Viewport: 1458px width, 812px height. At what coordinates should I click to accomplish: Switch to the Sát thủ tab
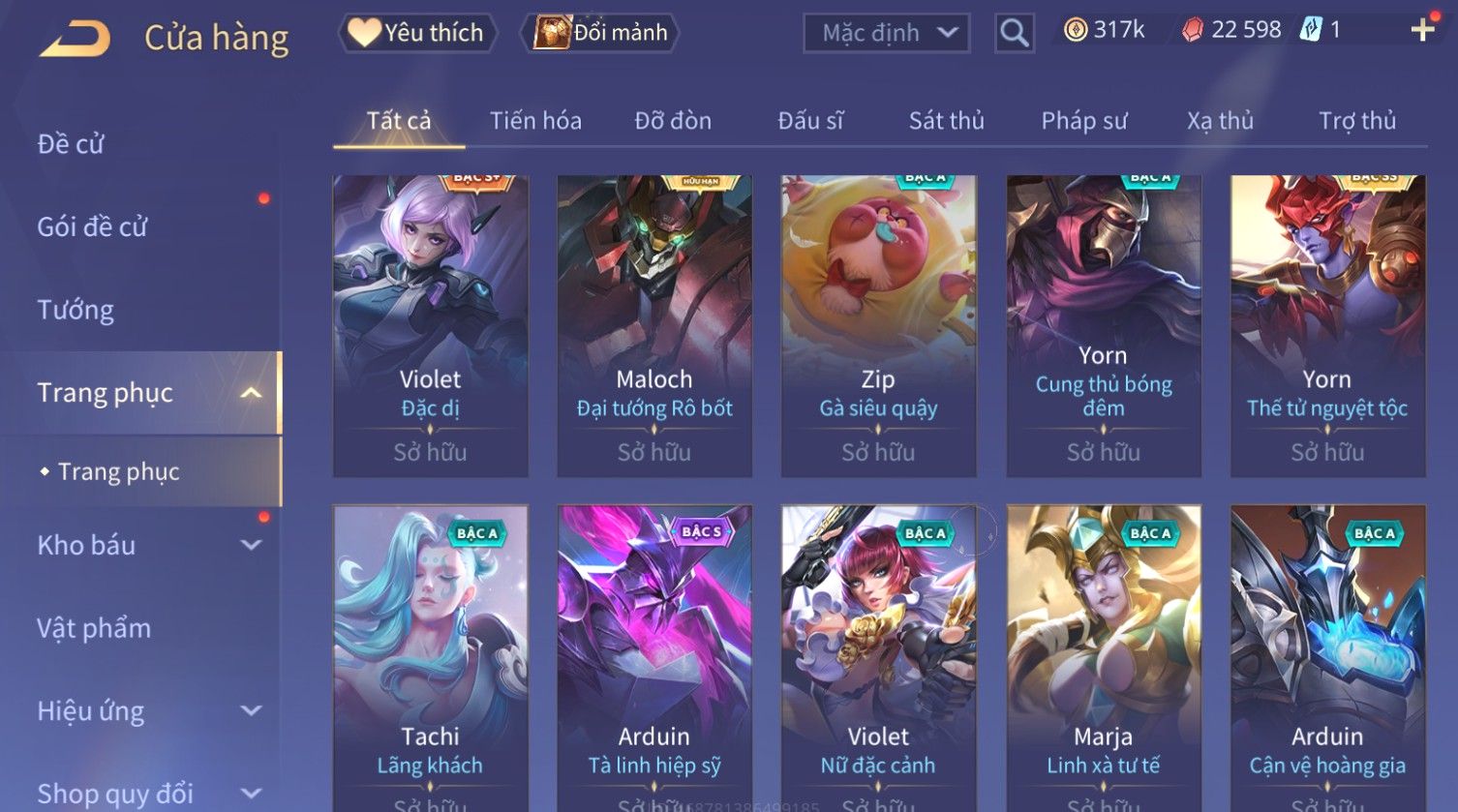(x=946, y=121)
